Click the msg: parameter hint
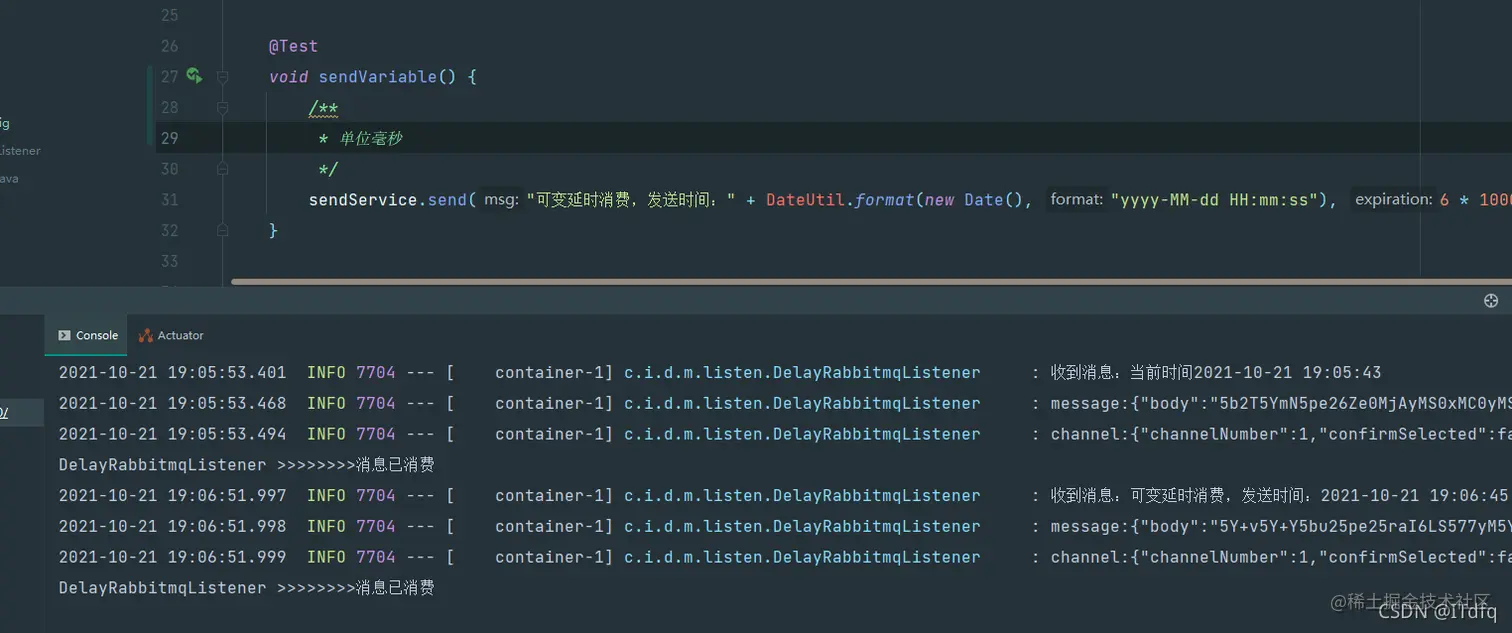 click(502, 200)
